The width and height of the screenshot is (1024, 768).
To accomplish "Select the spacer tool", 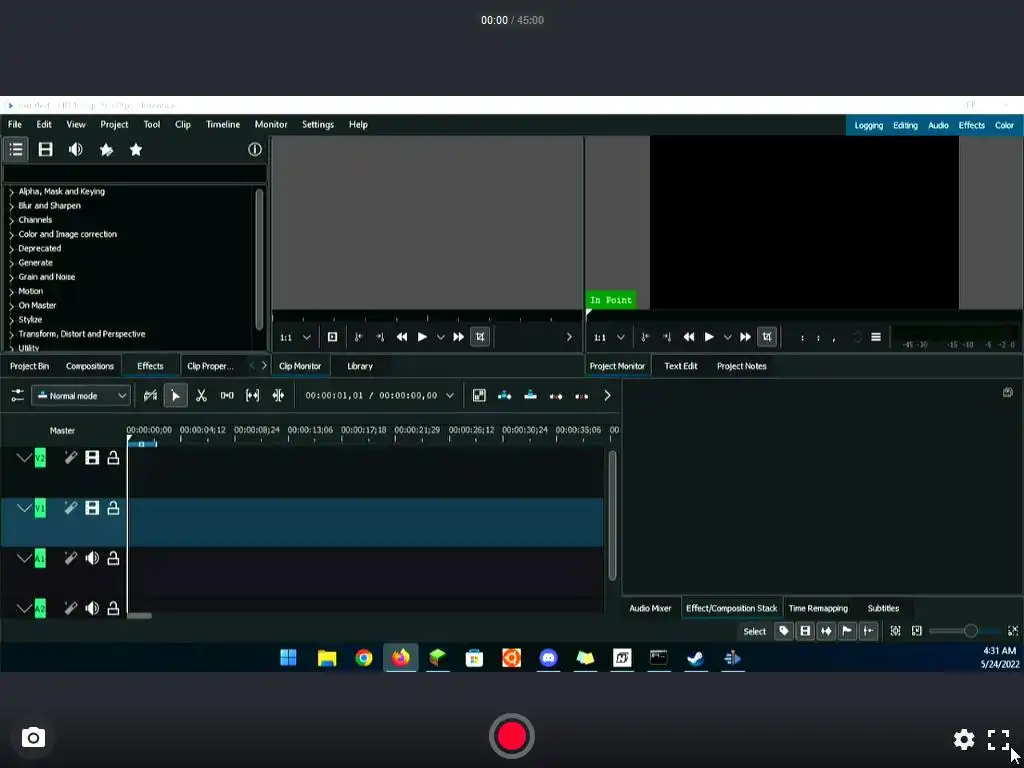I will pyautogui.click(x=227, y=396).
